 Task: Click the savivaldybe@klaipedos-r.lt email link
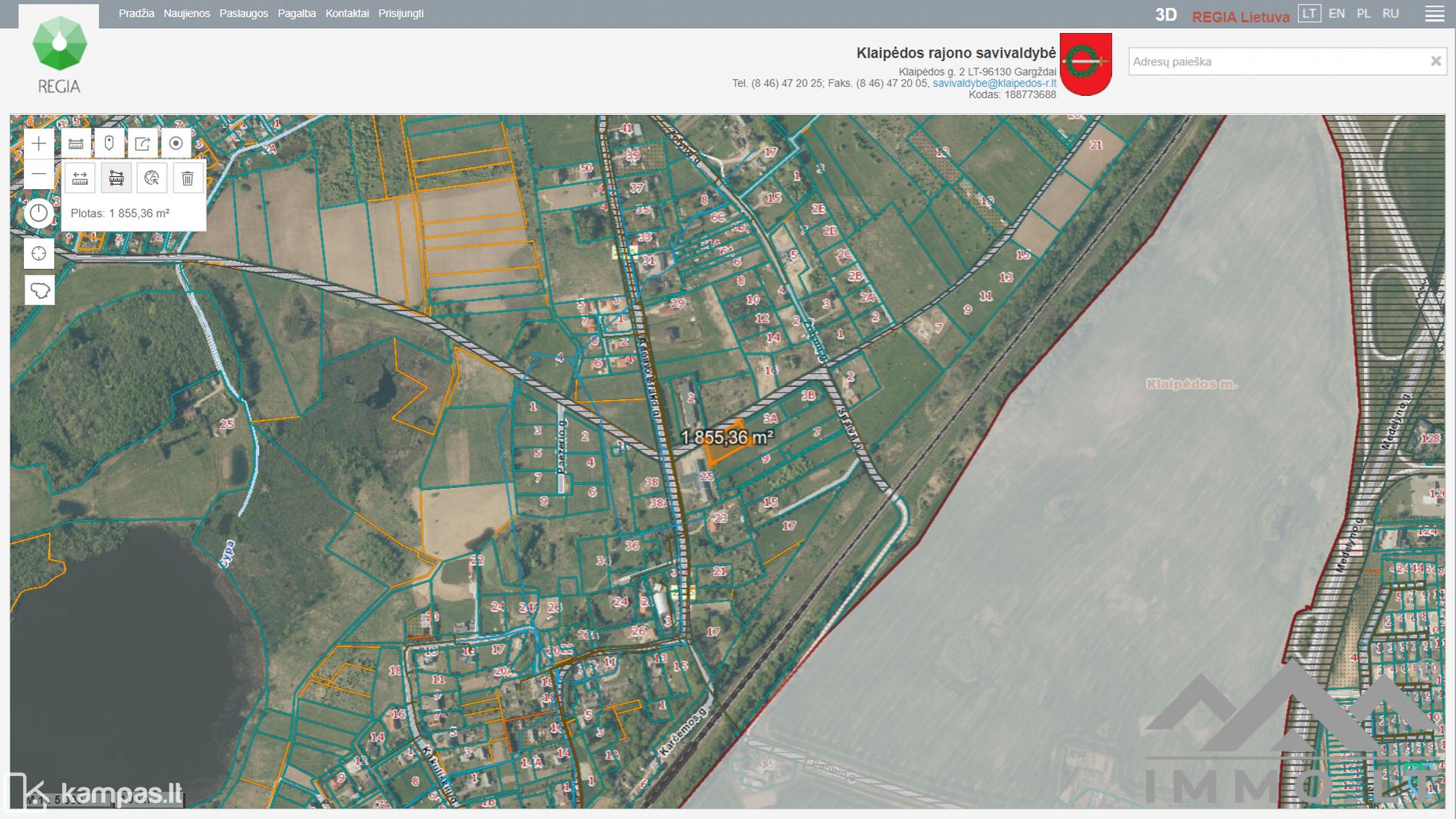coord(994,84)
